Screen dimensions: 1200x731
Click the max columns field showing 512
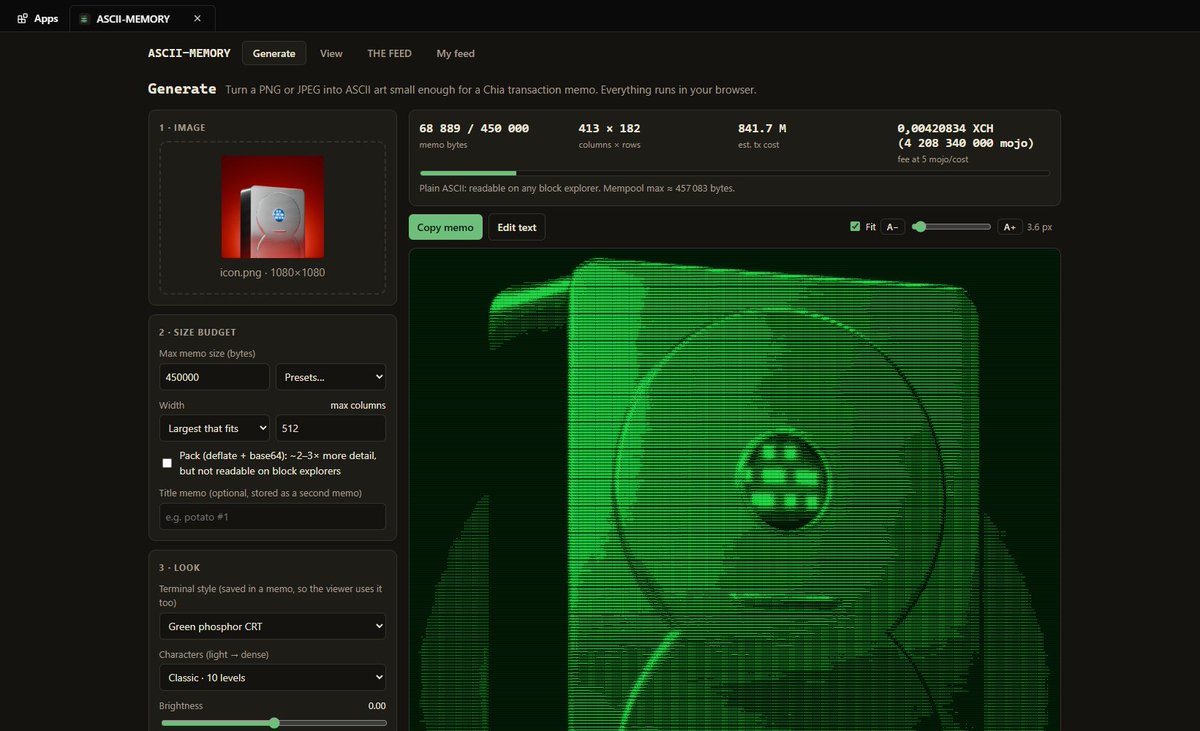331,428
